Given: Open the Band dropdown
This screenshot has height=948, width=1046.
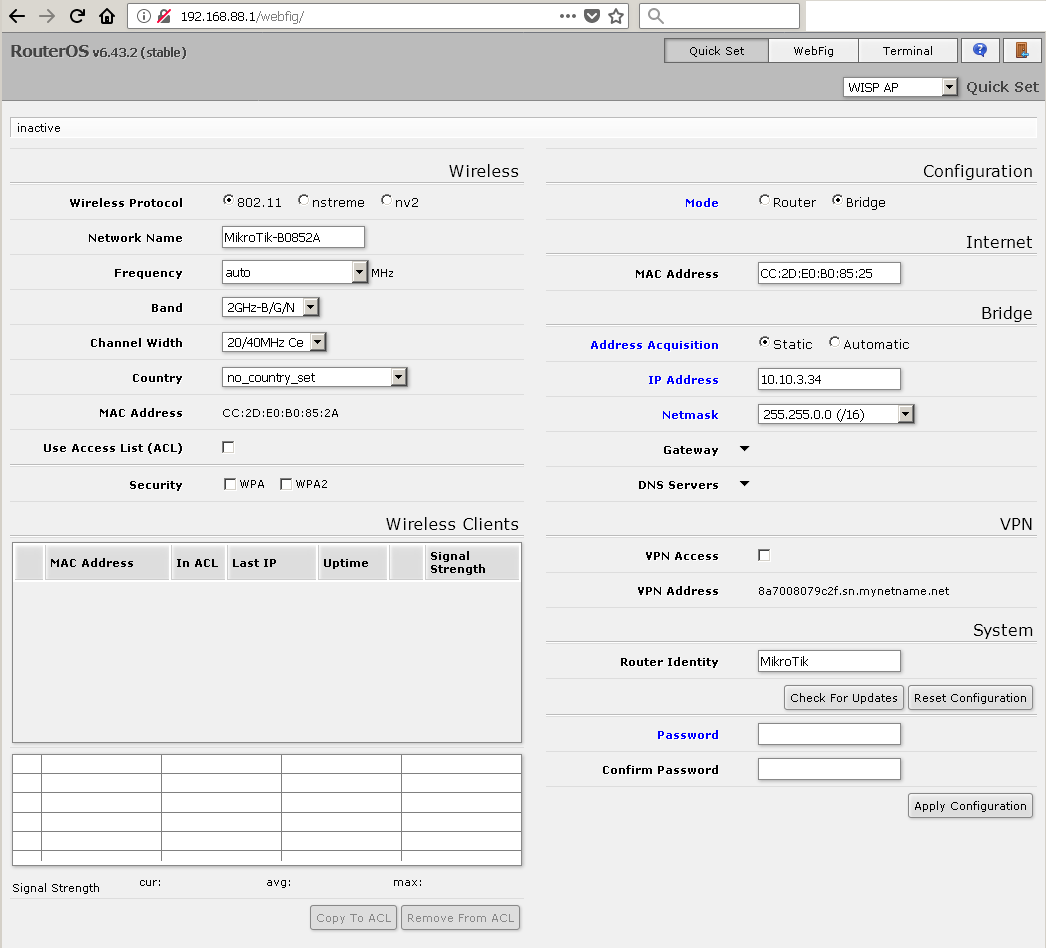Looking at the screenshot, I should (x=270, y=307).
